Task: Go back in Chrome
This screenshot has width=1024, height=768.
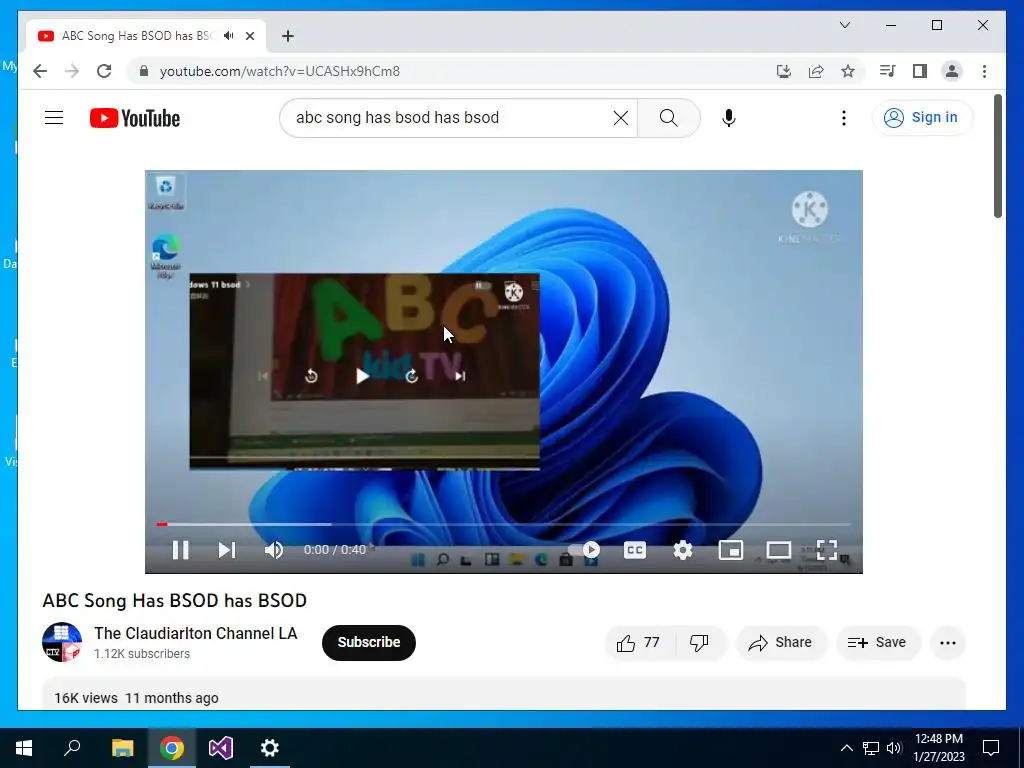Action: click(40, 71)
